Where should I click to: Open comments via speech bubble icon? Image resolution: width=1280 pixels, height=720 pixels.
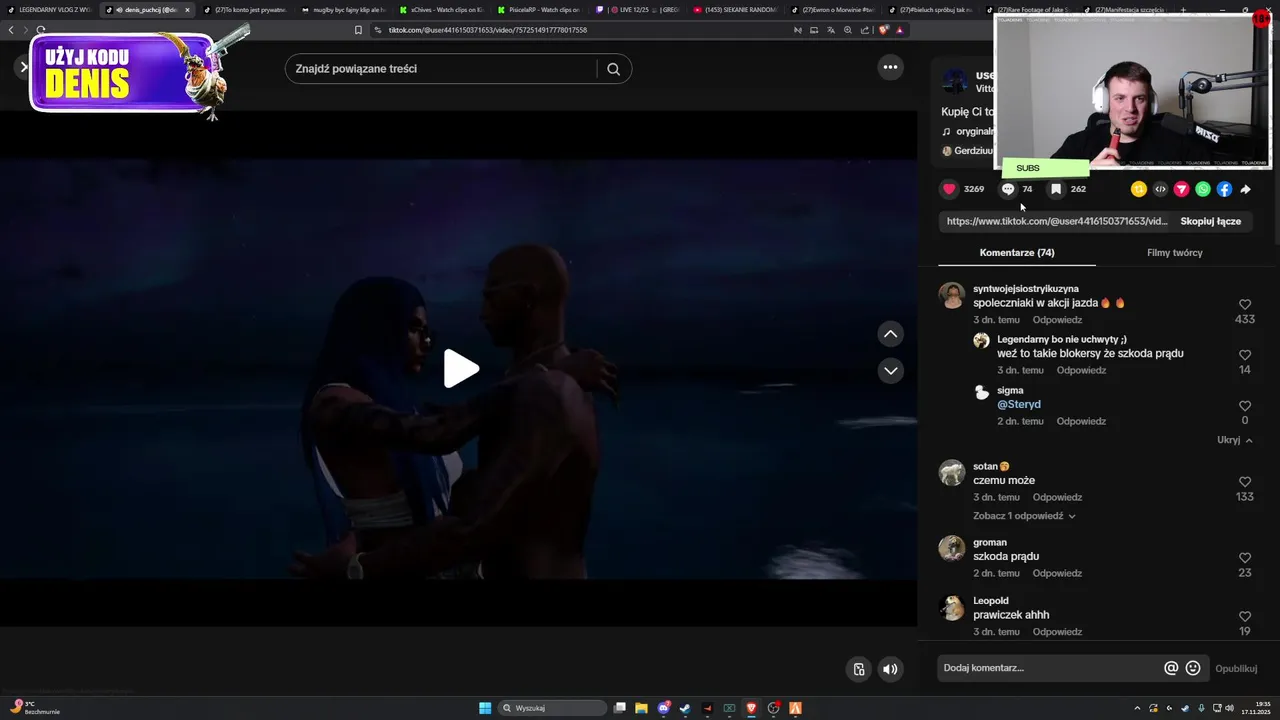1008,189
